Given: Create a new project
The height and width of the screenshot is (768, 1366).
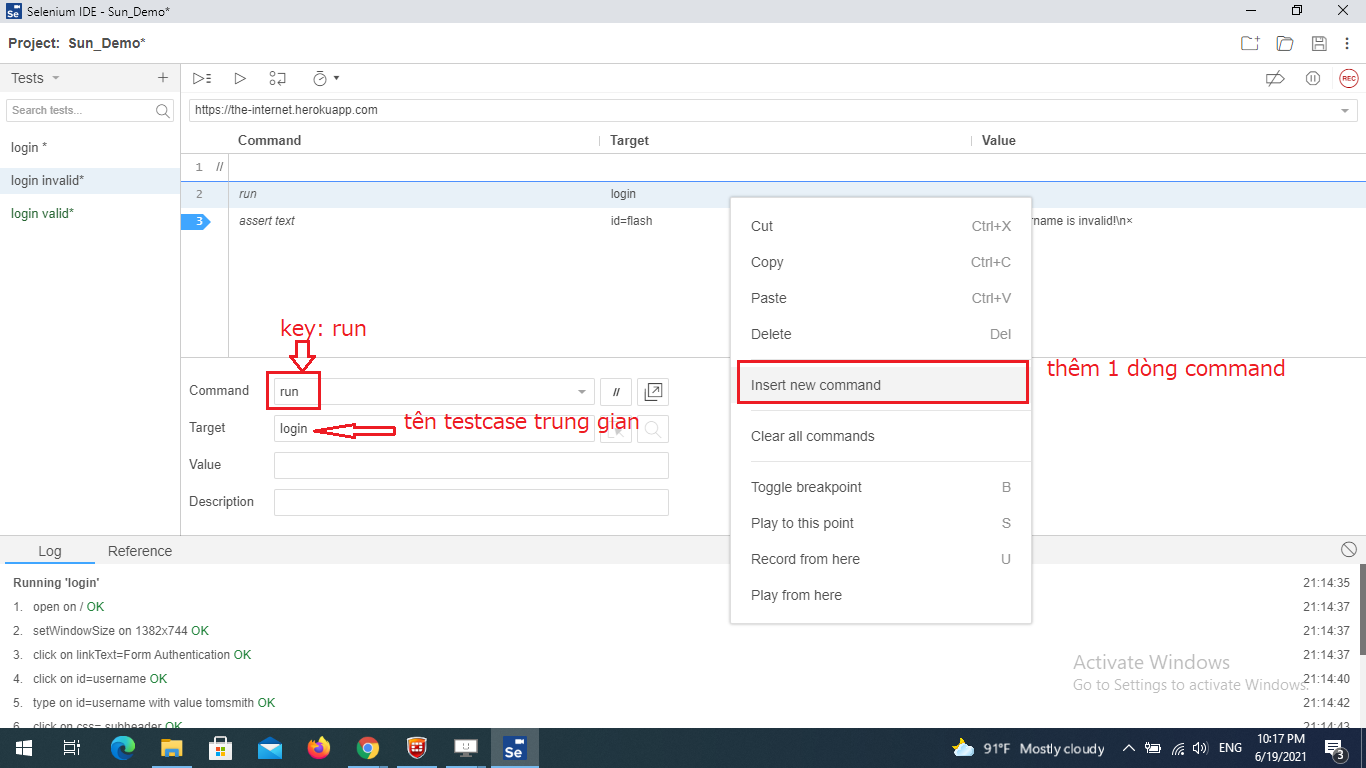Looking at the screenshot, I should [1250, 43].
